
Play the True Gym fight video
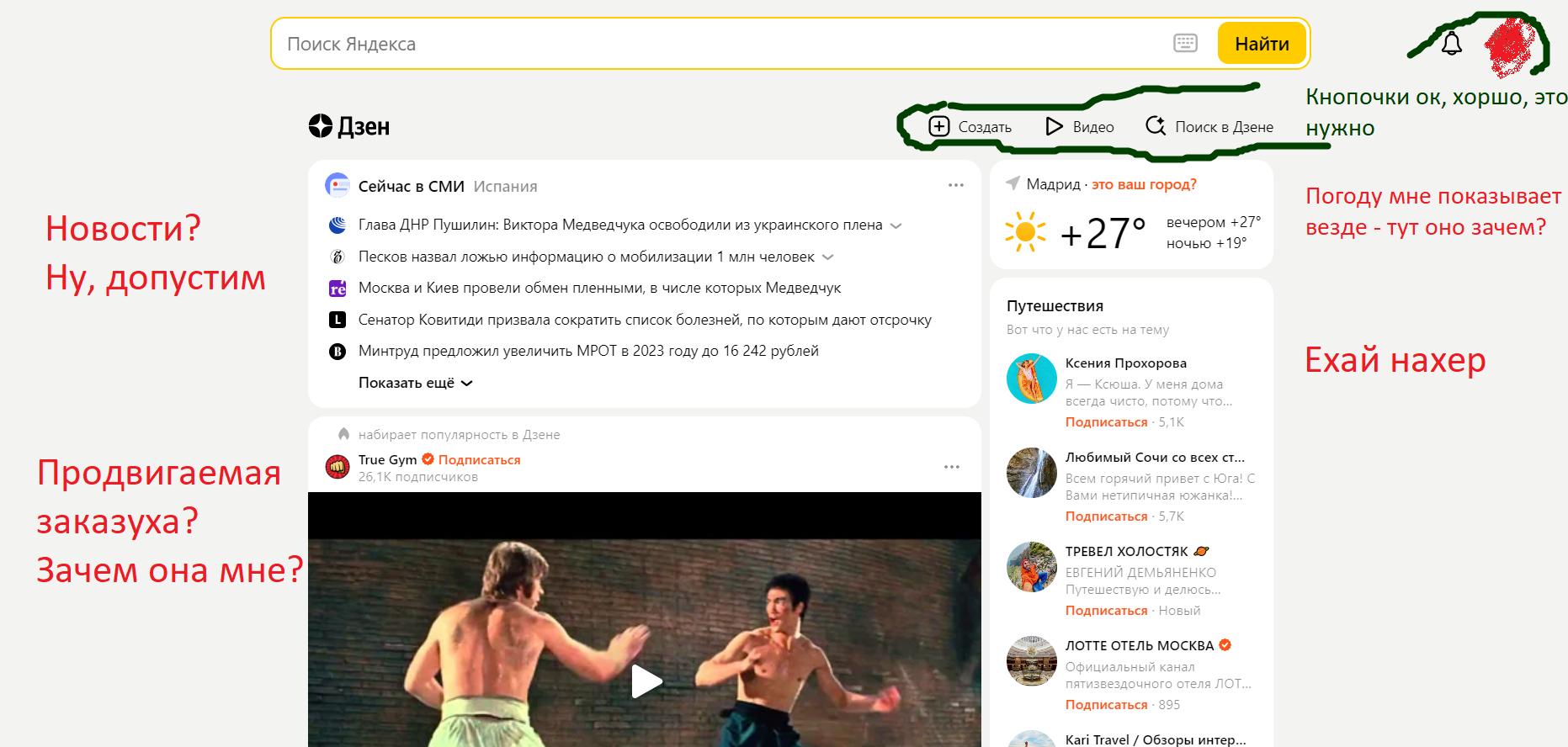click(646, 681)
